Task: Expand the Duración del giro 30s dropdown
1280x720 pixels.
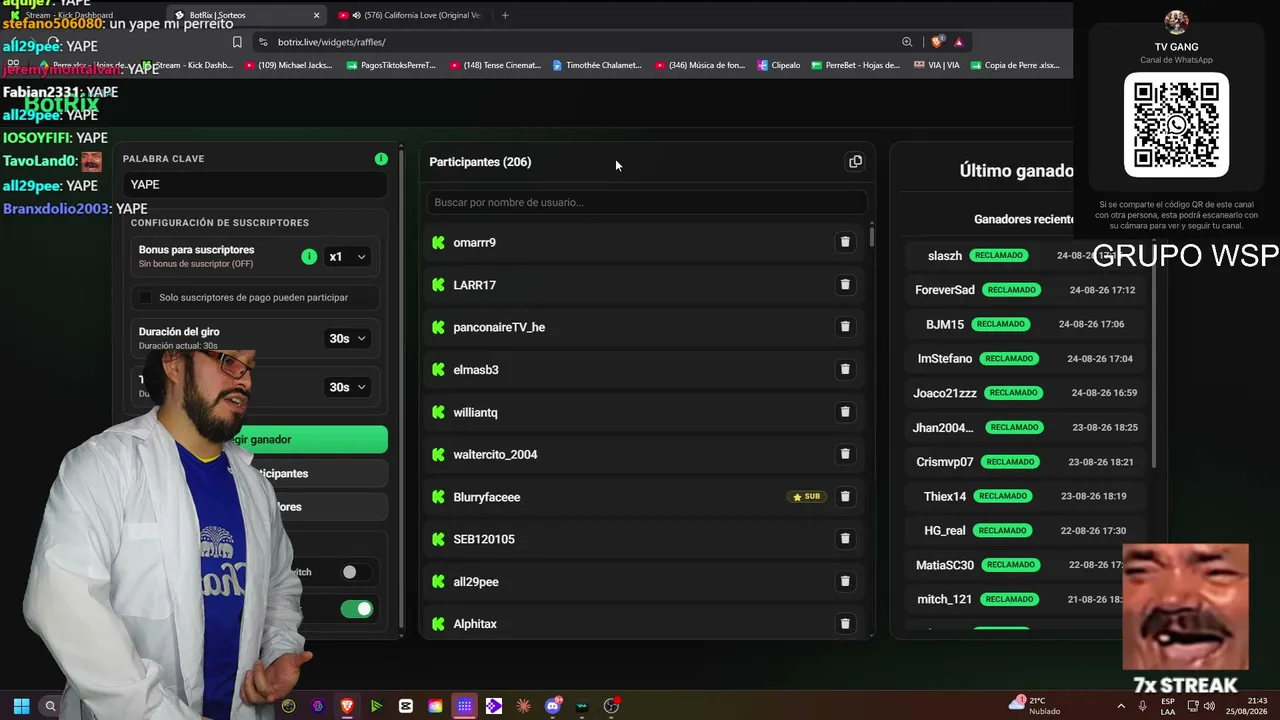Action: (x=347, y=339)
